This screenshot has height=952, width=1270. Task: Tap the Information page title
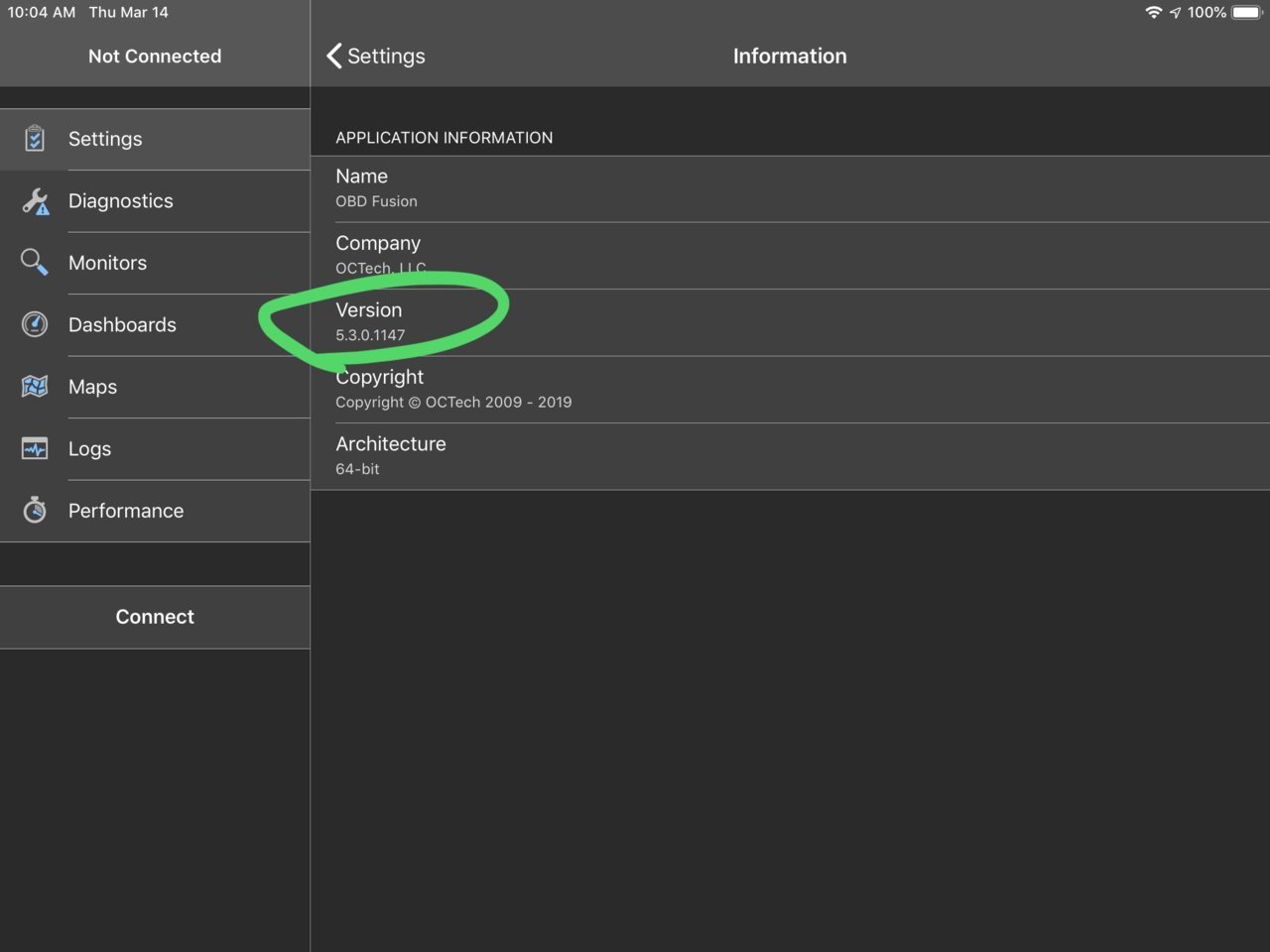pos(790,57)
